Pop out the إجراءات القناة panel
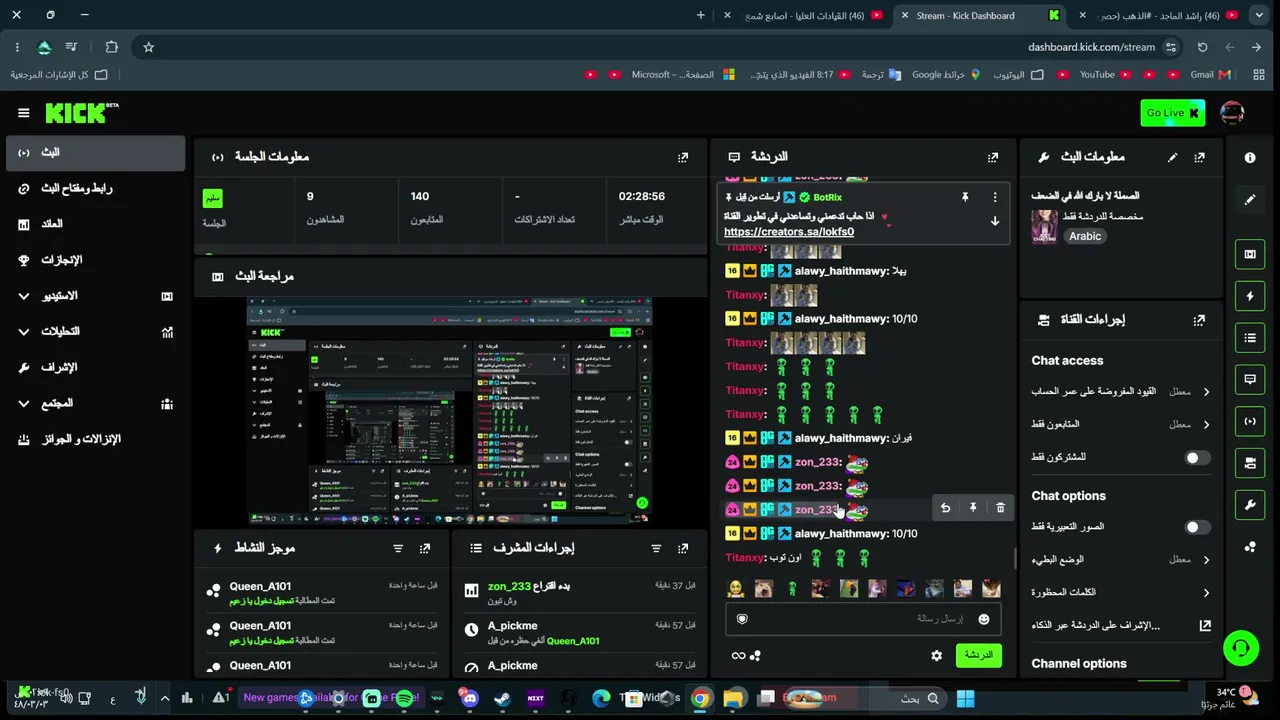Screen dimensions: 1280x720 click(1199, 320)
